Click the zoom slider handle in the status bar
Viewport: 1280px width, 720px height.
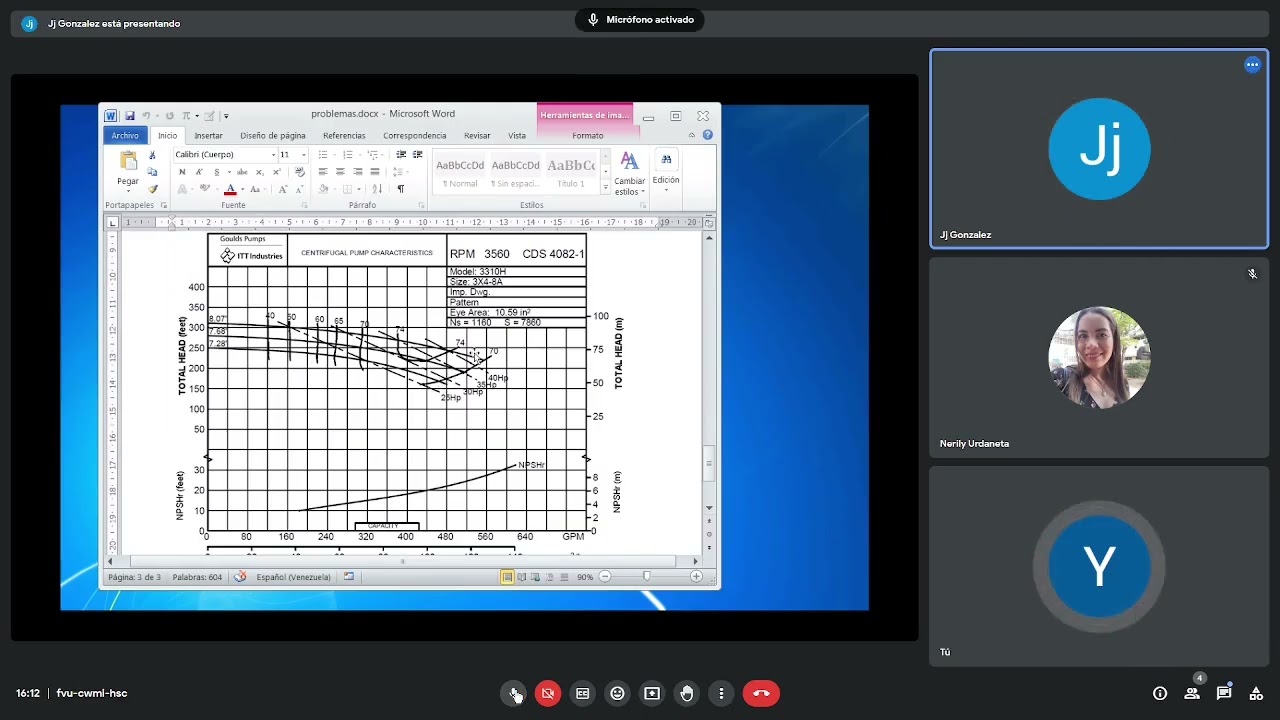(647, 577)
